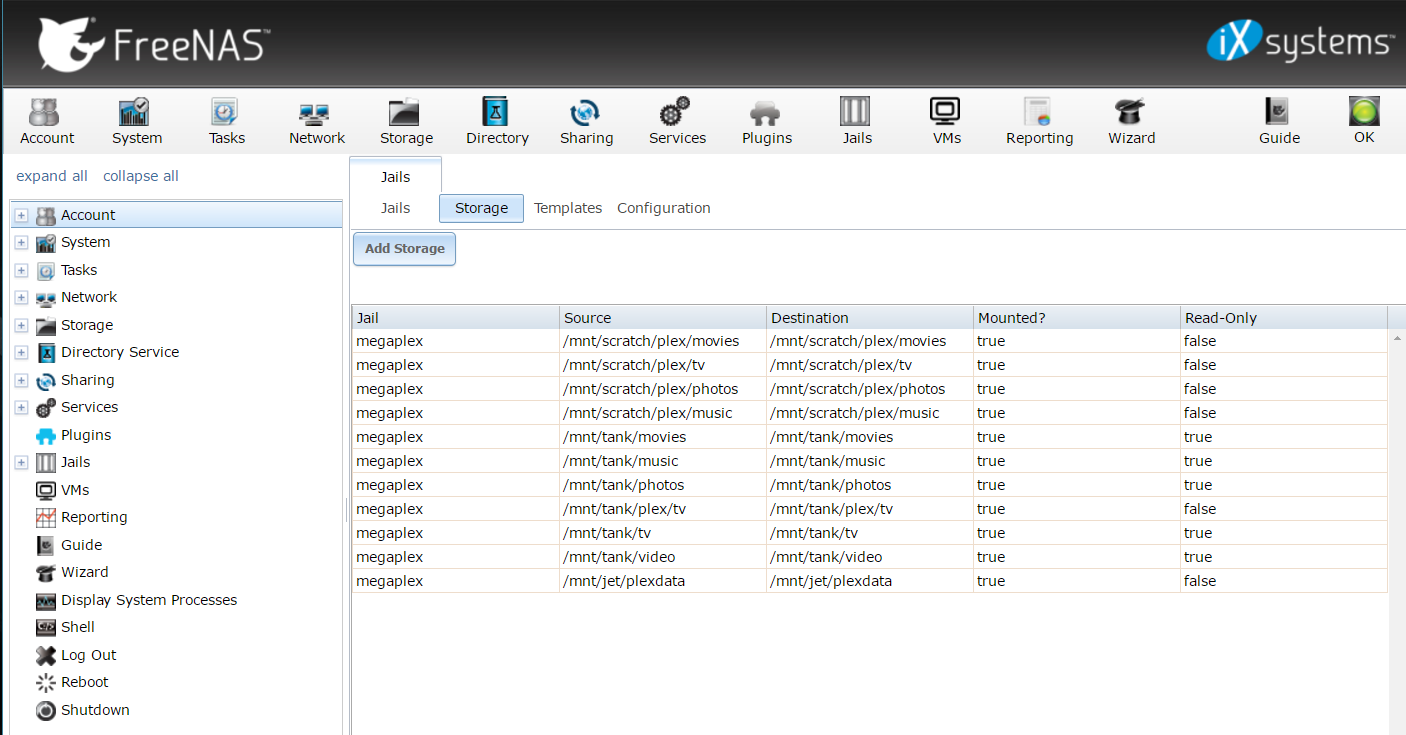The width and height of the screenshot is (1406, 735).
Task: Select Shell in the sidebar tree
Action: coord(77,627)
